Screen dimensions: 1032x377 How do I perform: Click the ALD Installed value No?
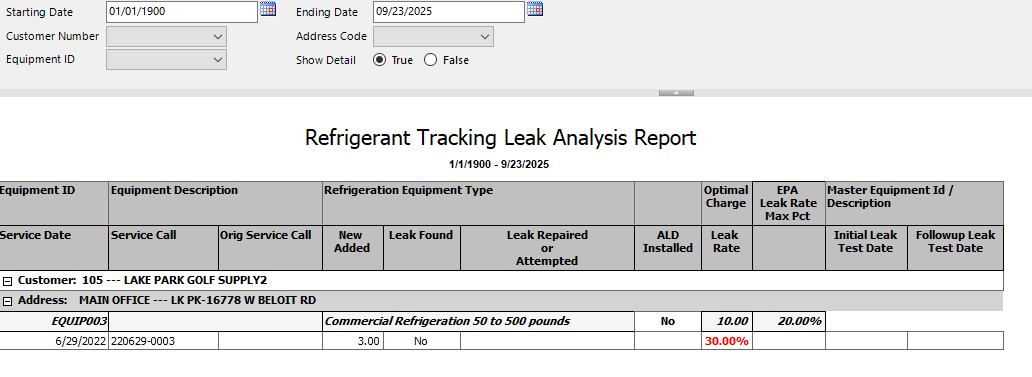(x=667, y=321)
